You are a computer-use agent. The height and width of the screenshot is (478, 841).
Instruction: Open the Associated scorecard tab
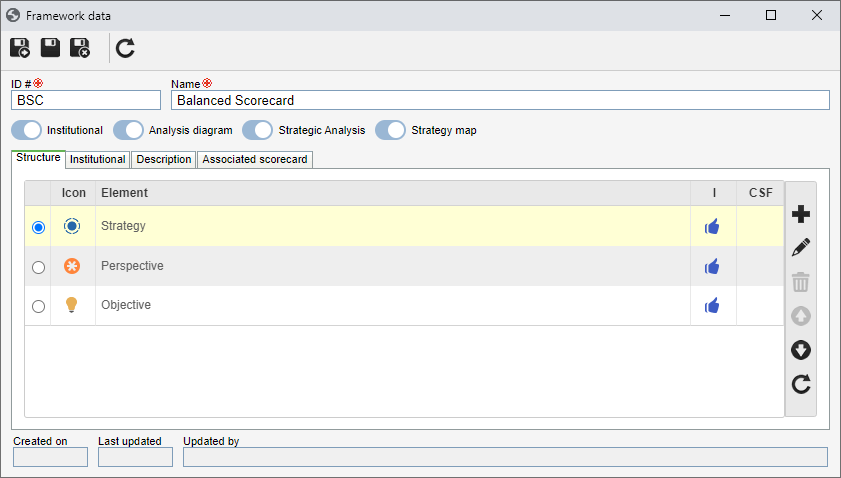pyautogui.click(x=255, y=159)
